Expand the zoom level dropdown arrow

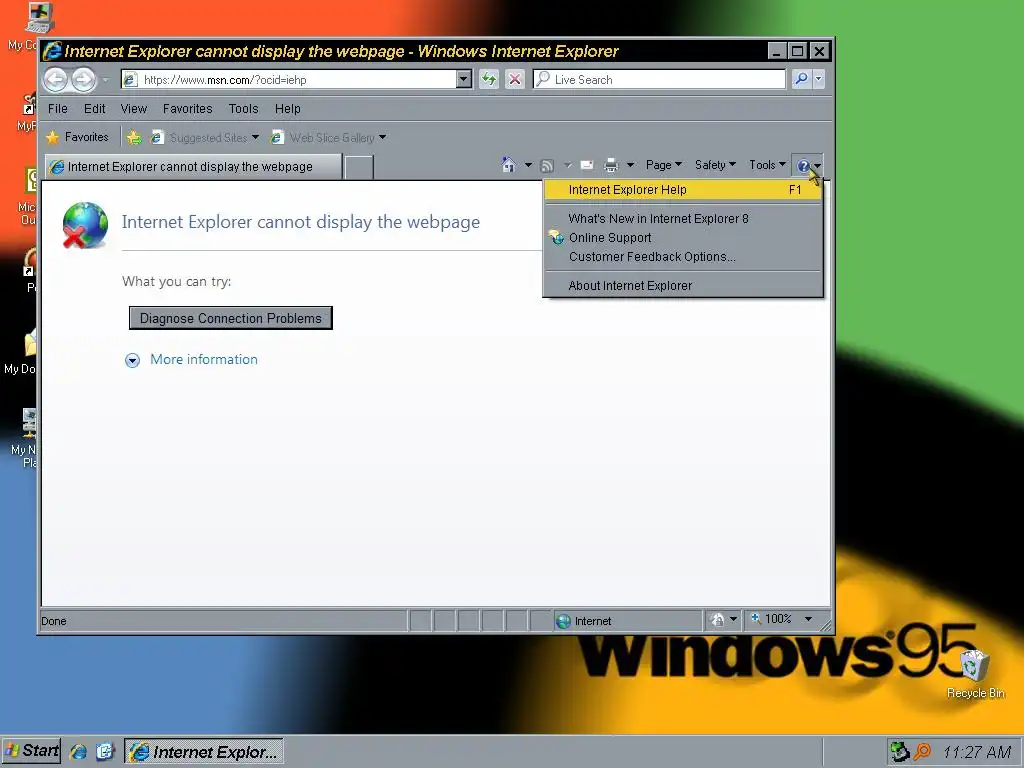click(x=808, y=618)
